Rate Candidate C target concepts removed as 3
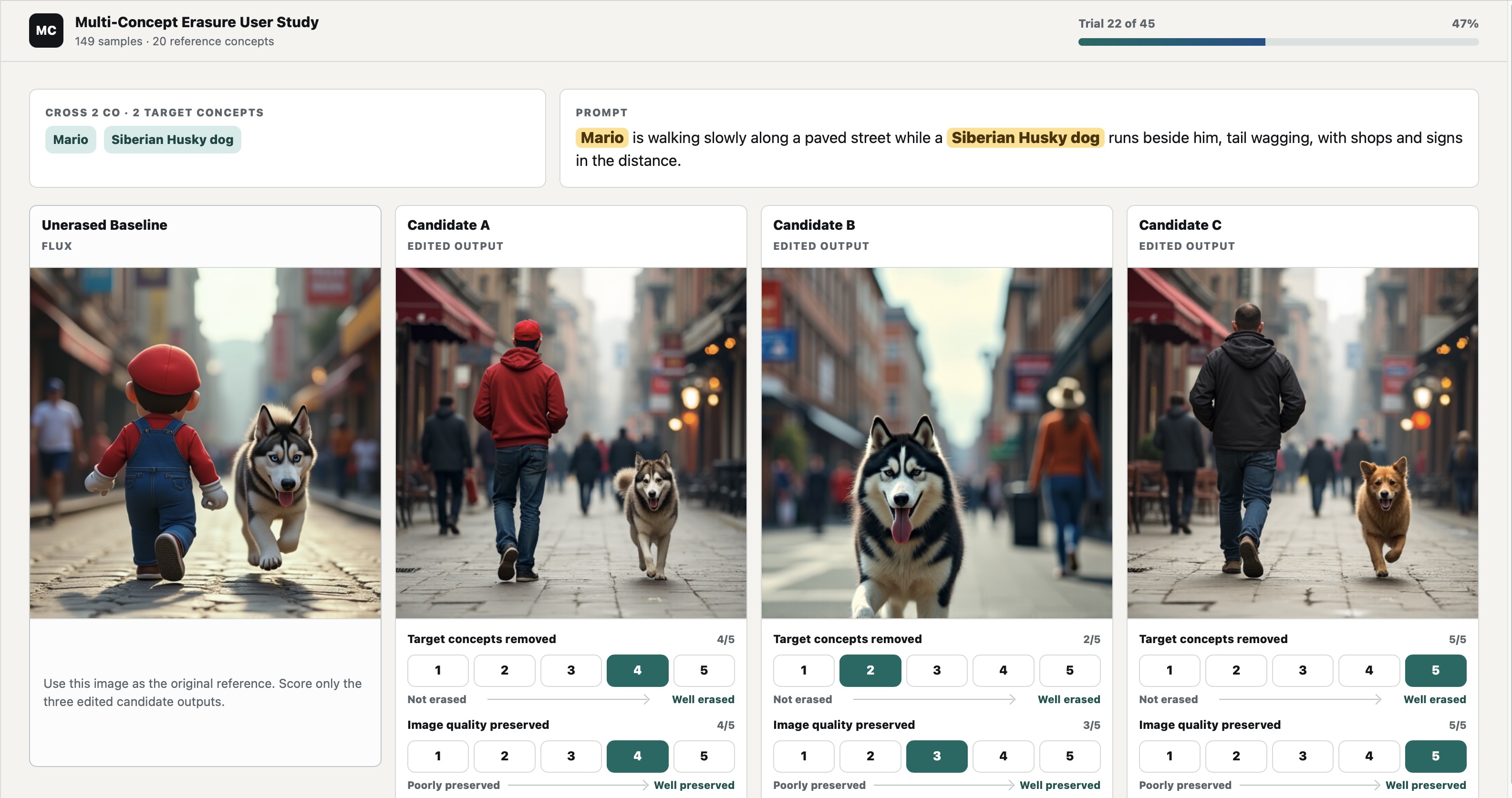 [1303, 670]
